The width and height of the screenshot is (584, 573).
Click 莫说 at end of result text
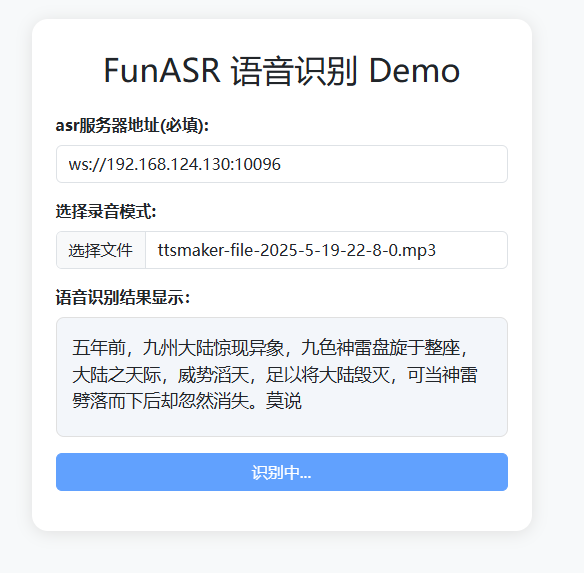coord(283,401)
